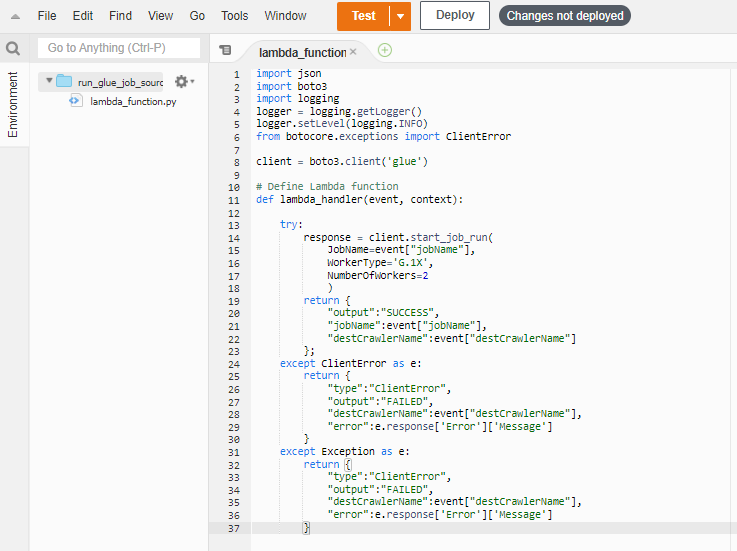Collapse the run_glue_job_source folder tree
Screen dimensions: 737x551
[x=48, y=81]
